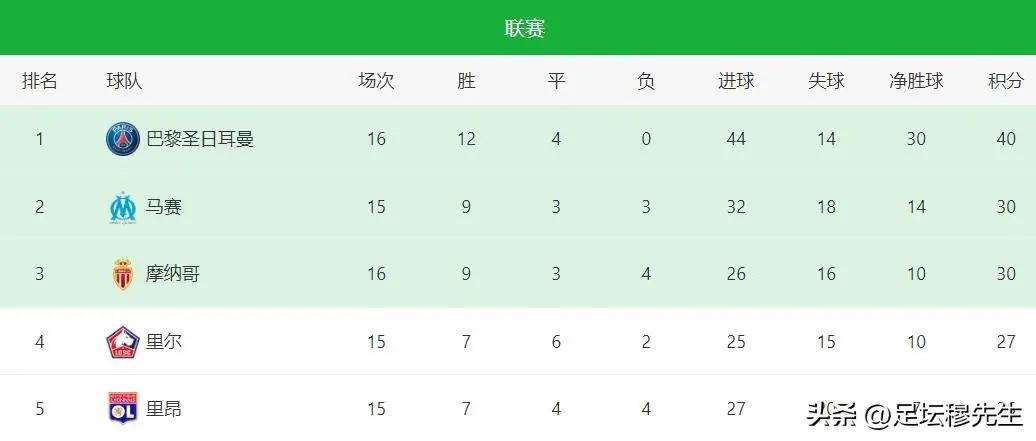Select the 联赛 tab header
This screenshot has width=1036, height=441.
525,28
